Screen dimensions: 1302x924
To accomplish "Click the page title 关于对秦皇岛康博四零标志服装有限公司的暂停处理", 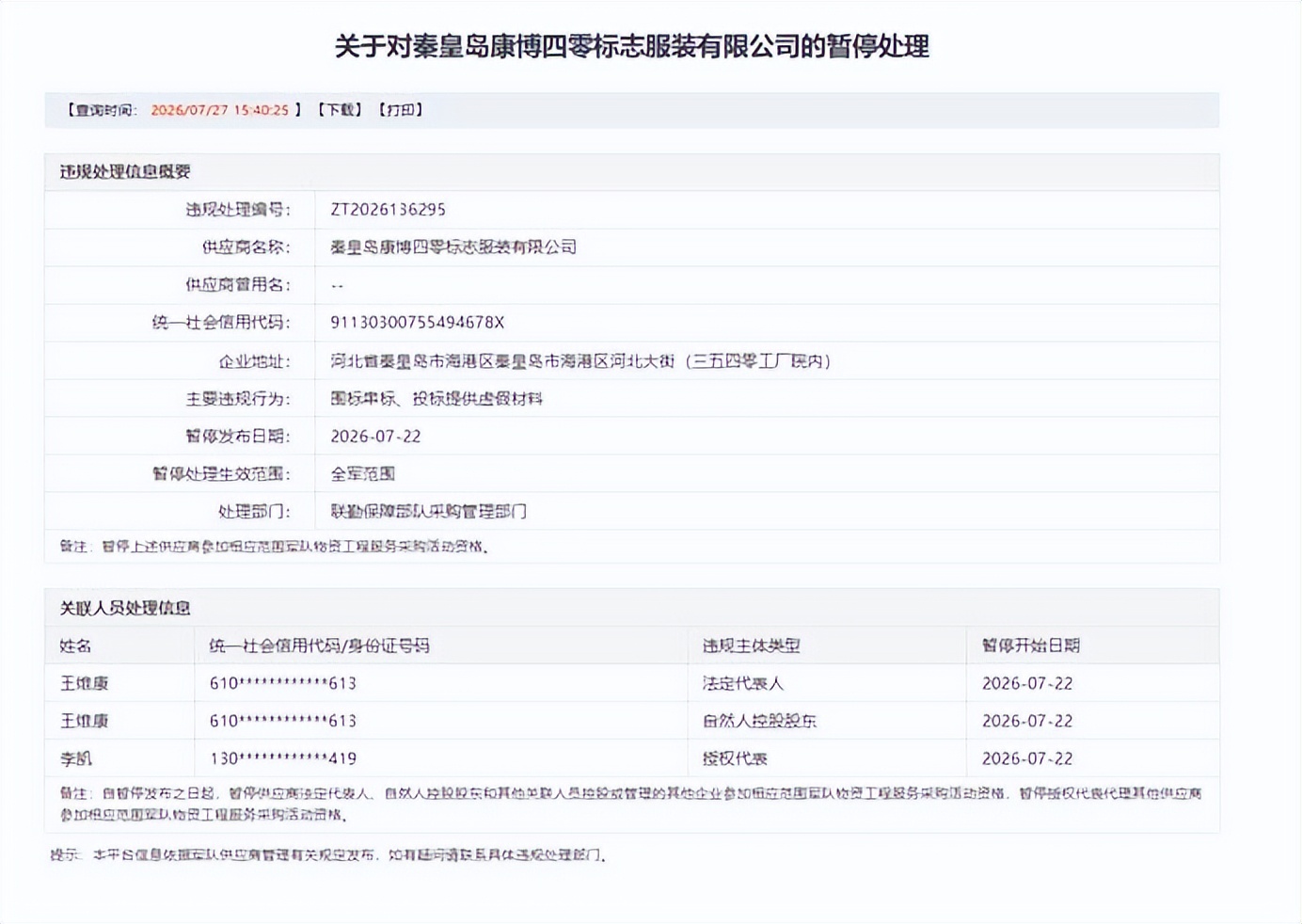I will [x=632, y=46].
